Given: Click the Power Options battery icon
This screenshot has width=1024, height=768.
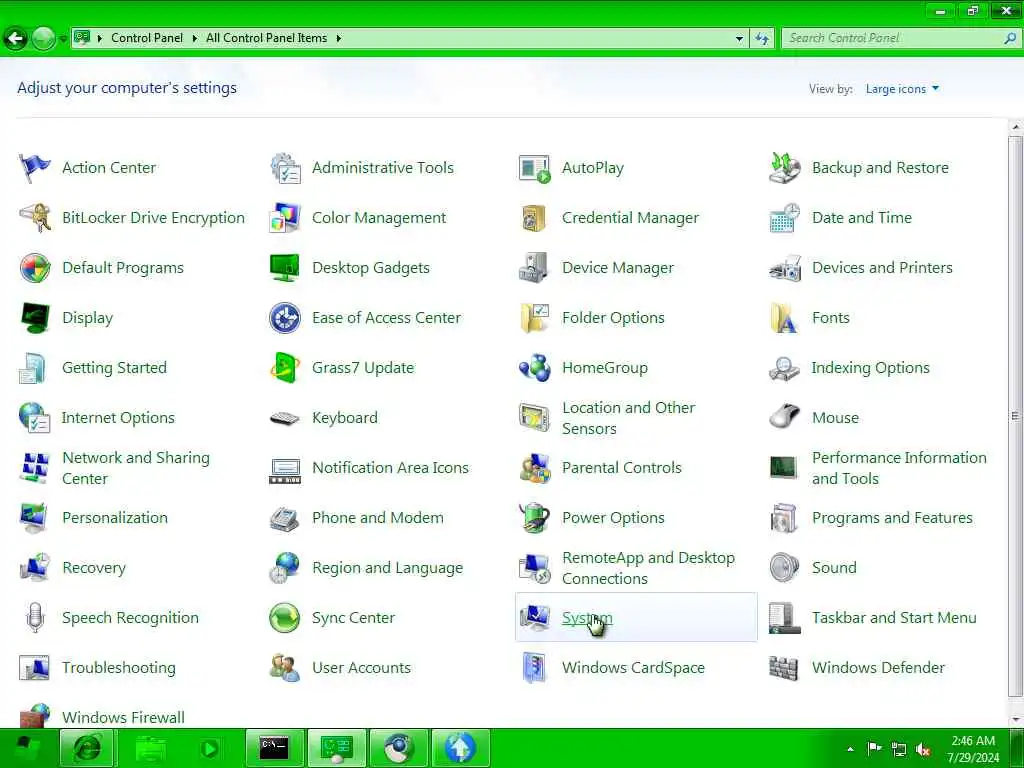Looking at the screenshot, I should pos(534,518).
